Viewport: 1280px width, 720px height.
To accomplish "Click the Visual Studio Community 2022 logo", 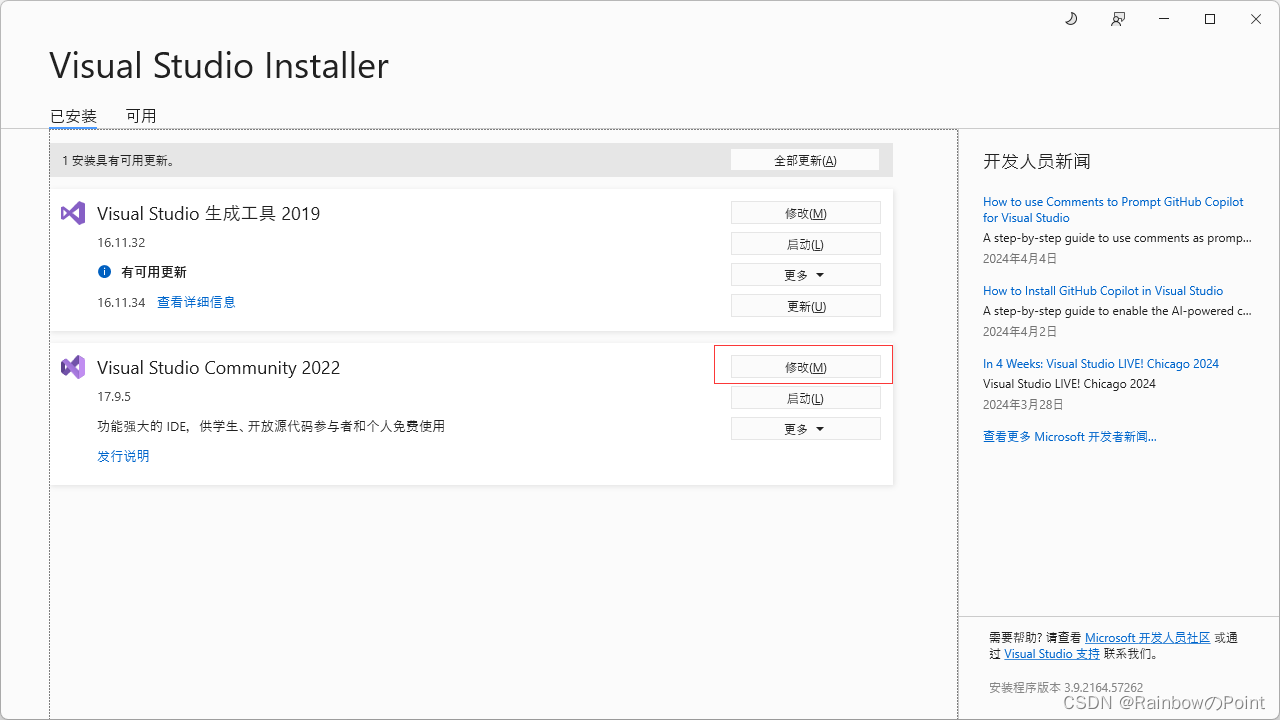I will click(73, 367).
